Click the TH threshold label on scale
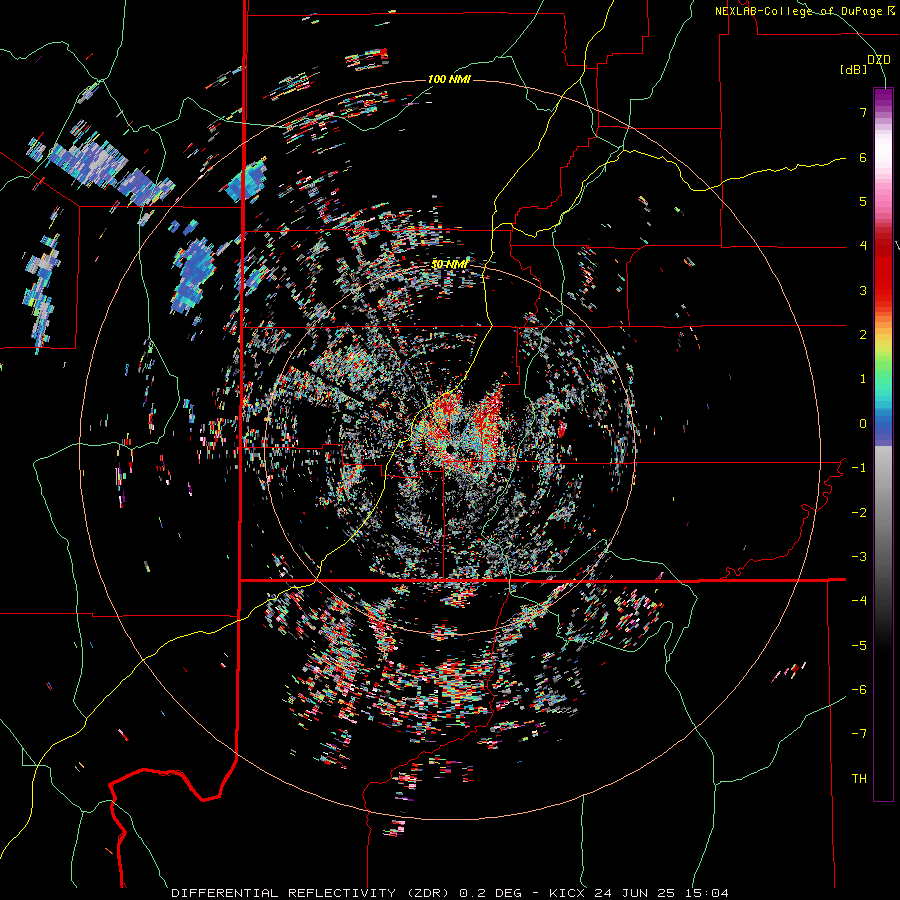Screen dimensions: 900x900 point(859,778)
